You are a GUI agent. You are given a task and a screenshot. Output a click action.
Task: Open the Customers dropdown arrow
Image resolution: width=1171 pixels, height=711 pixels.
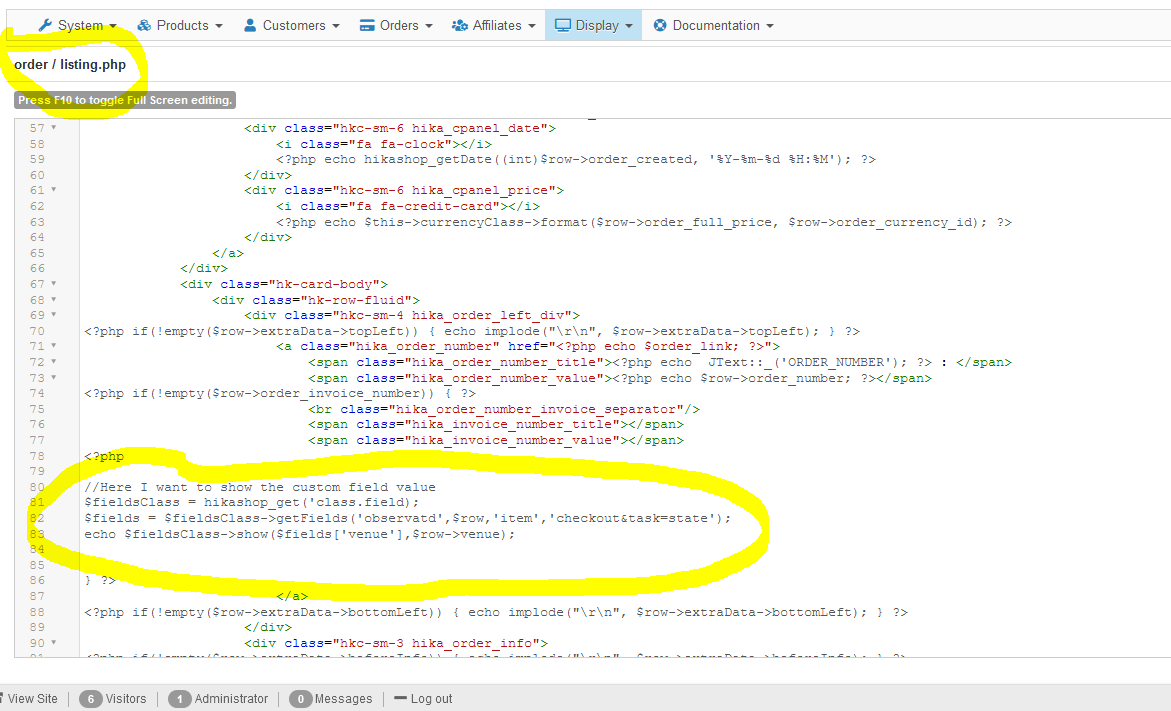coord(336,26)
